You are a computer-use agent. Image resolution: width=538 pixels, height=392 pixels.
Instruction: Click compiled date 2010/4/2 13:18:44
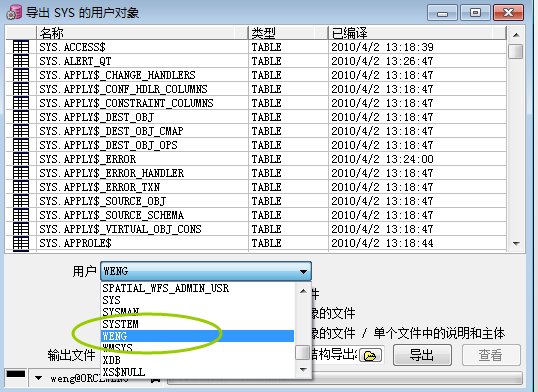coord(382,243)
